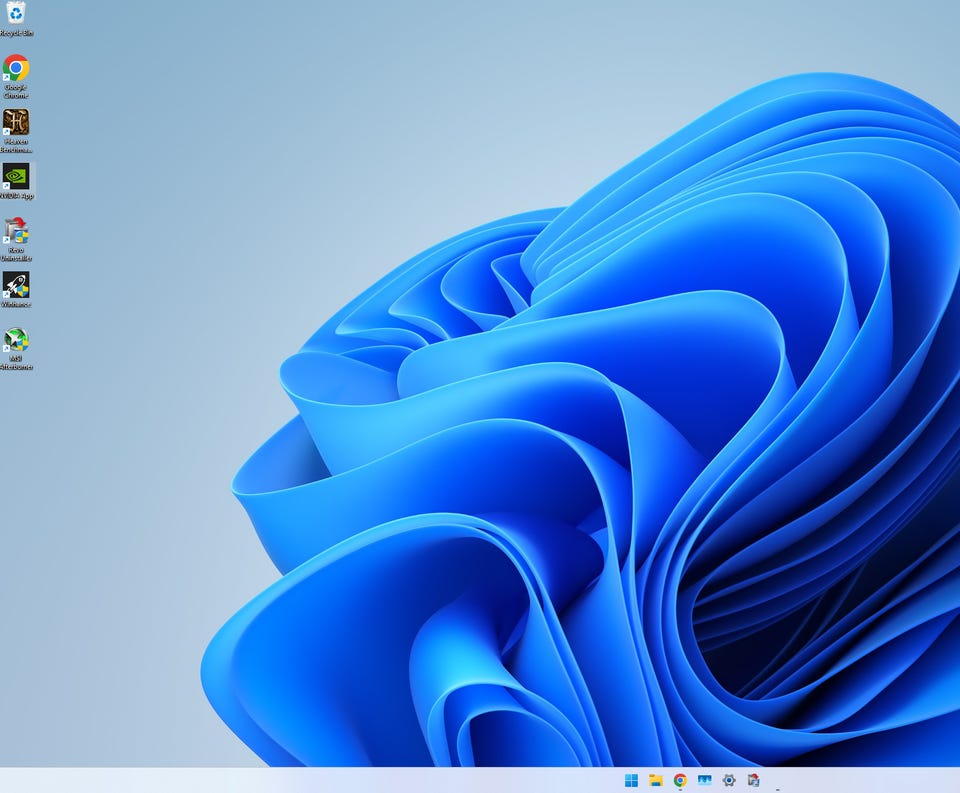Open the Windows Start menu
This screenshot has height=793, width=960.
point(631,780)
